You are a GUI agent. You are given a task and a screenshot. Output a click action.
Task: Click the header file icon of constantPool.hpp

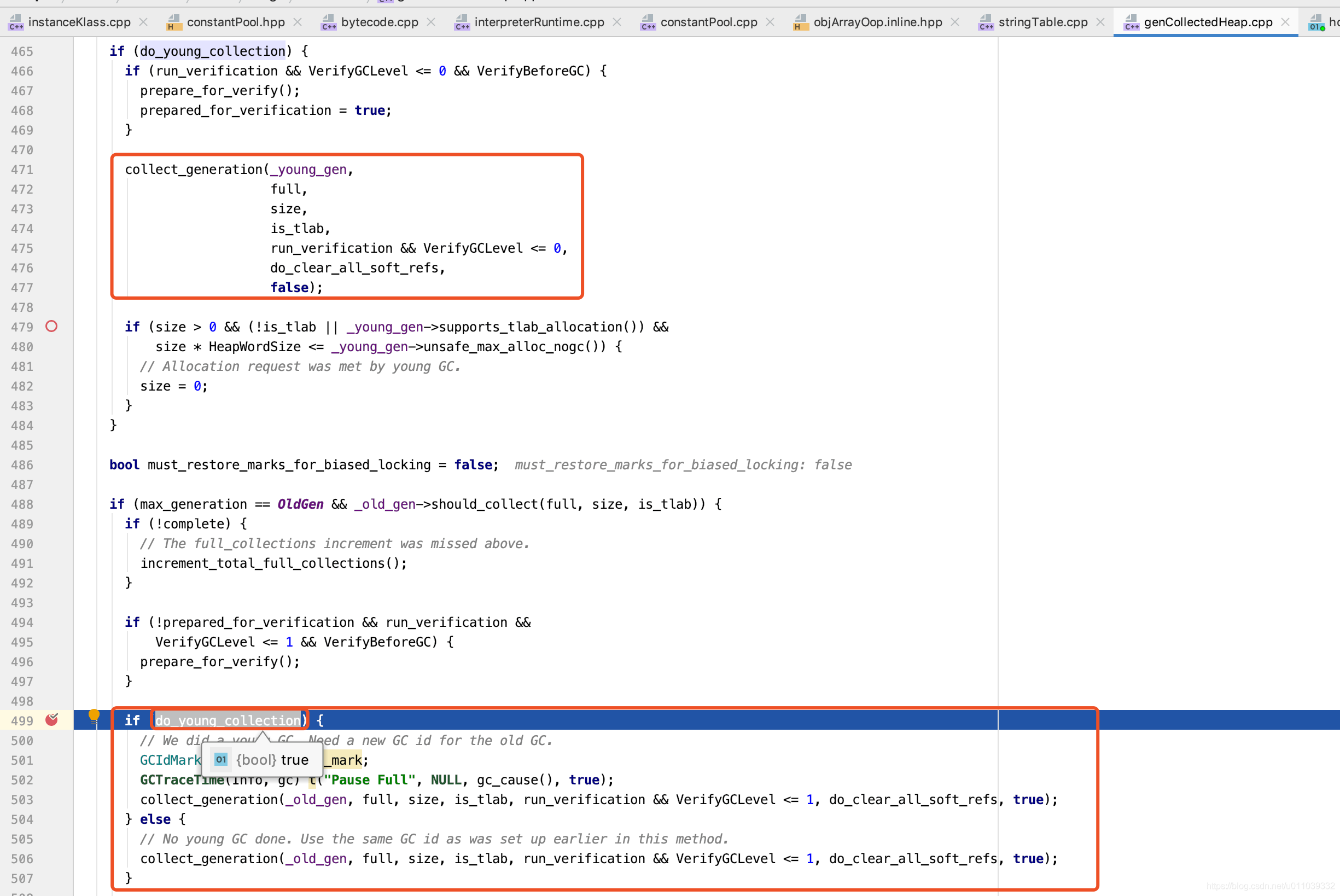173,22
